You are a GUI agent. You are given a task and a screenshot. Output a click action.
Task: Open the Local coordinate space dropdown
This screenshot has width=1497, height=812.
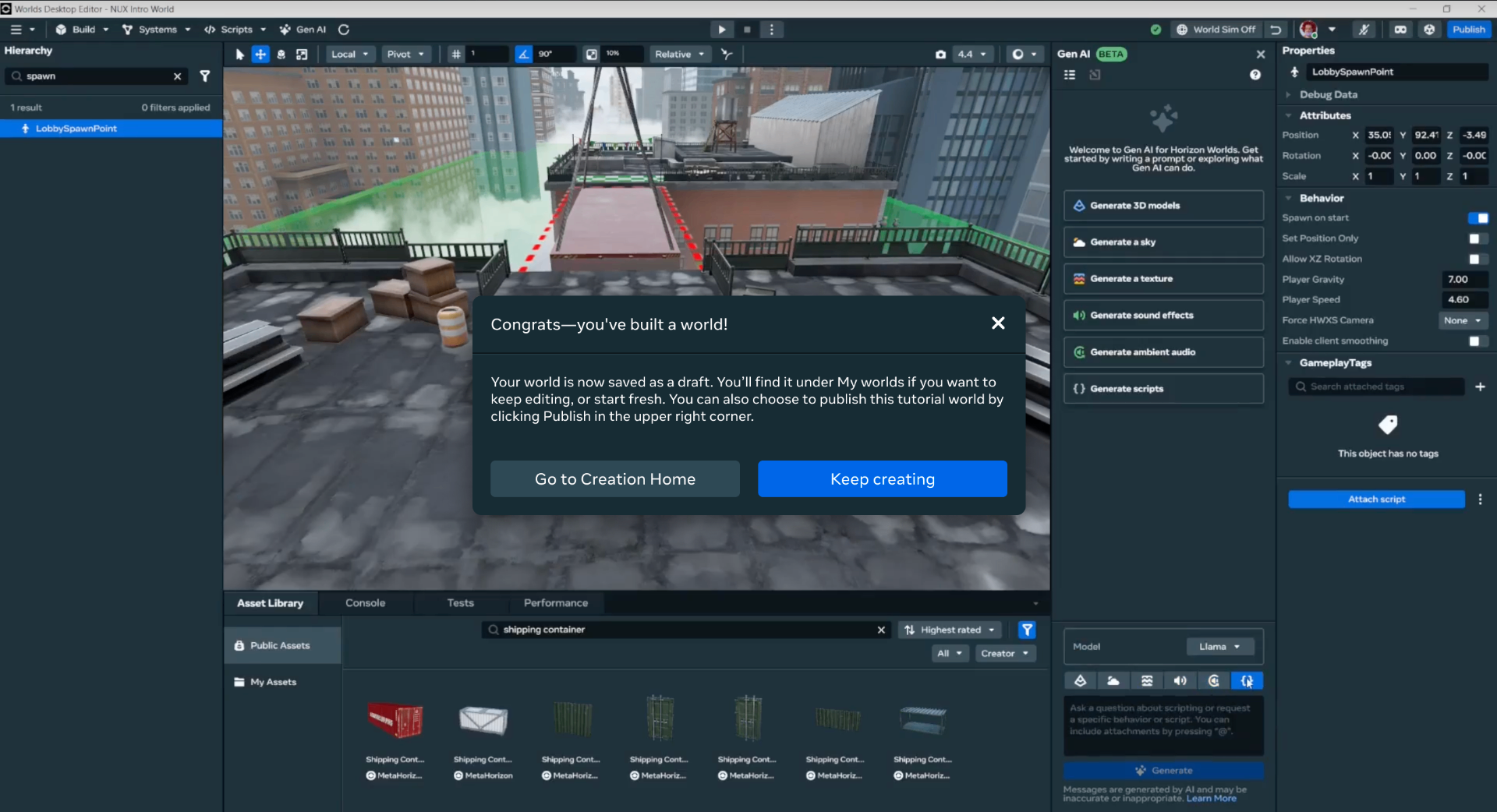(x=349, y=55)
